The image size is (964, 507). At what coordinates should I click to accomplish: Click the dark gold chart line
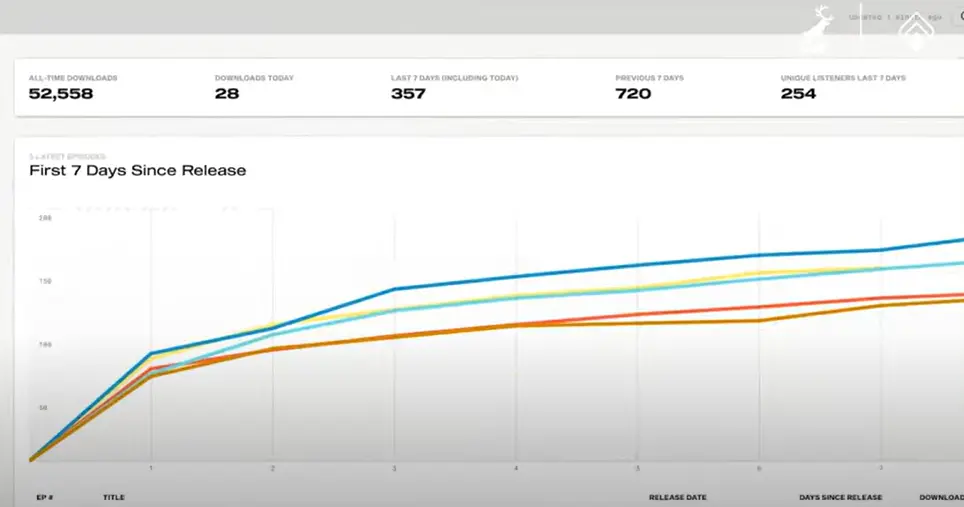click(x=700, y=322)
